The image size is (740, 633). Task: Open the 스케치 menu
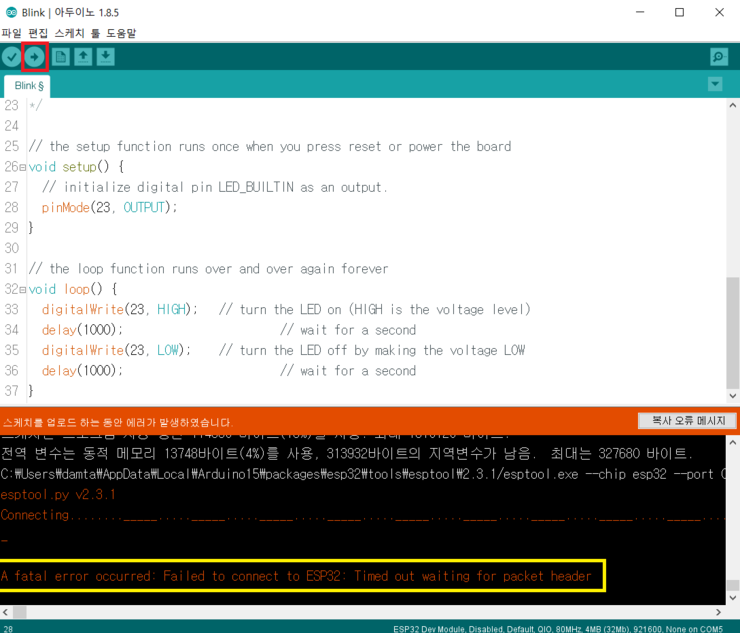click(69, 33)
